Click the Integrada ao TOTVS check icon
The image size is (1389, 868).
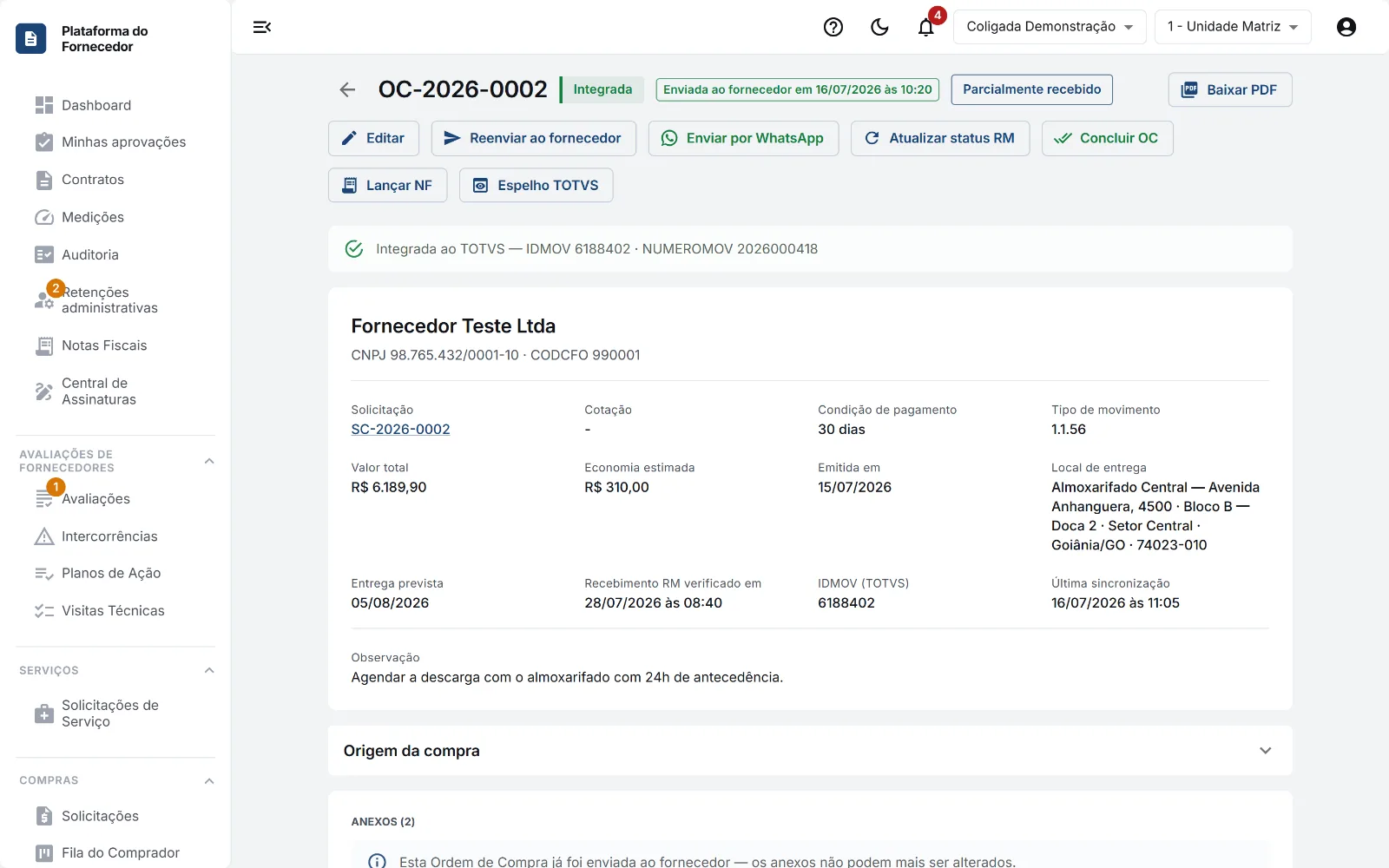[354, 249]
